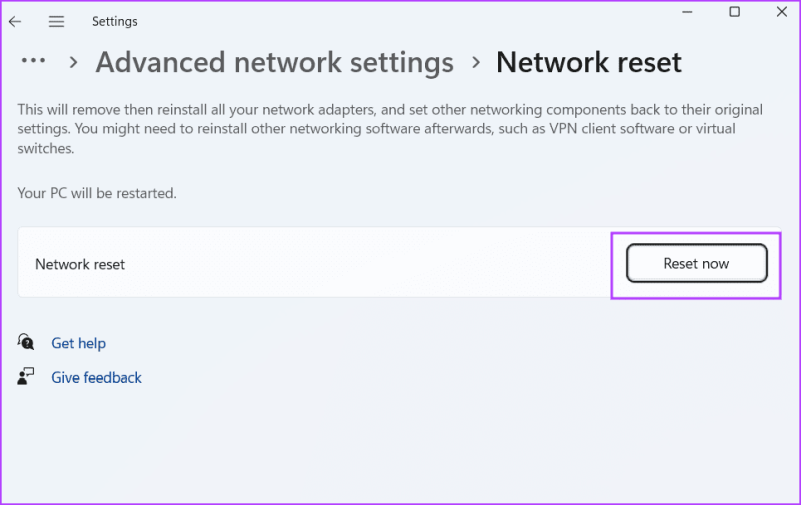The width and height of the screenshot is (801, 505).
Task: Close the Settings window
Action: 781,12
